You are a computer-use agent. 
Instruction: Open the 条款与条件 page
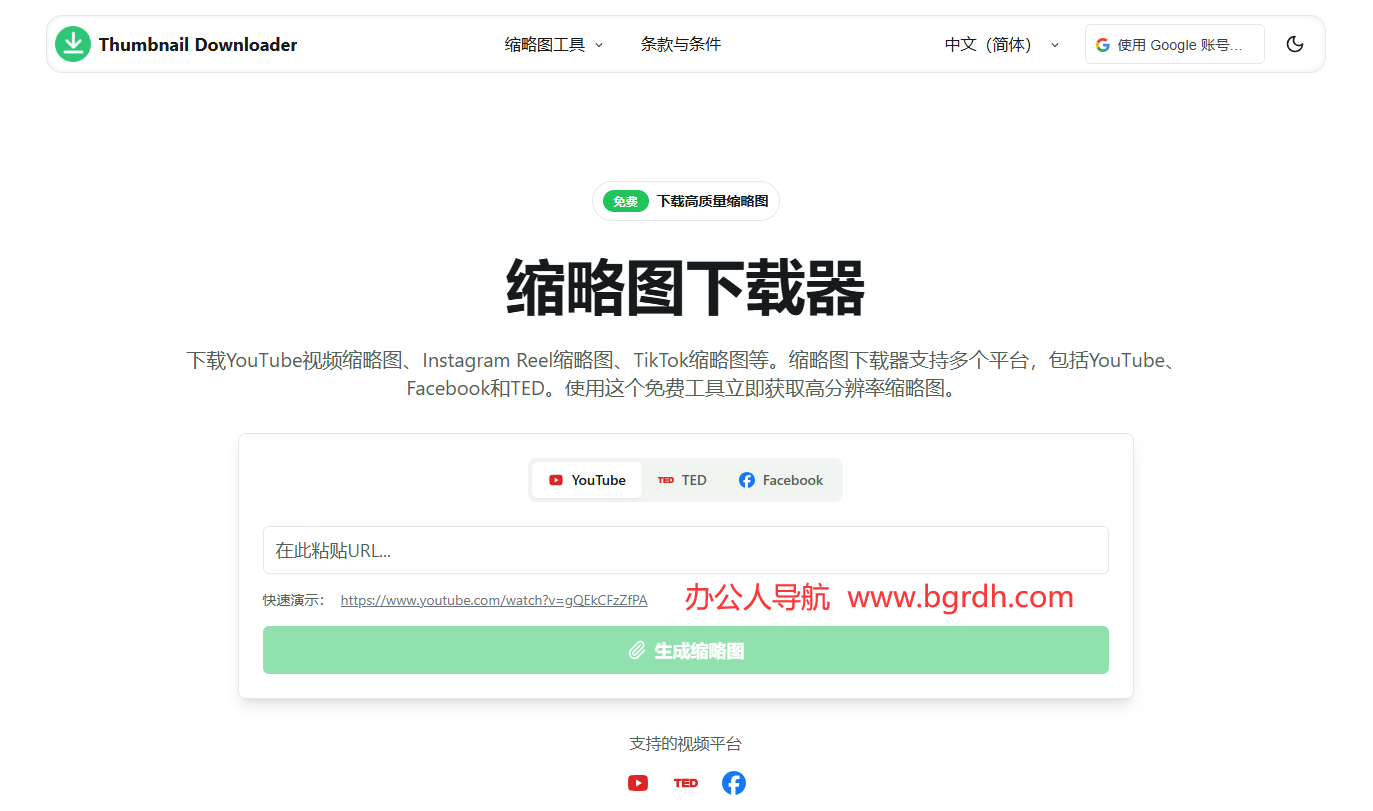pyautogui.click(x=681, y=44)
